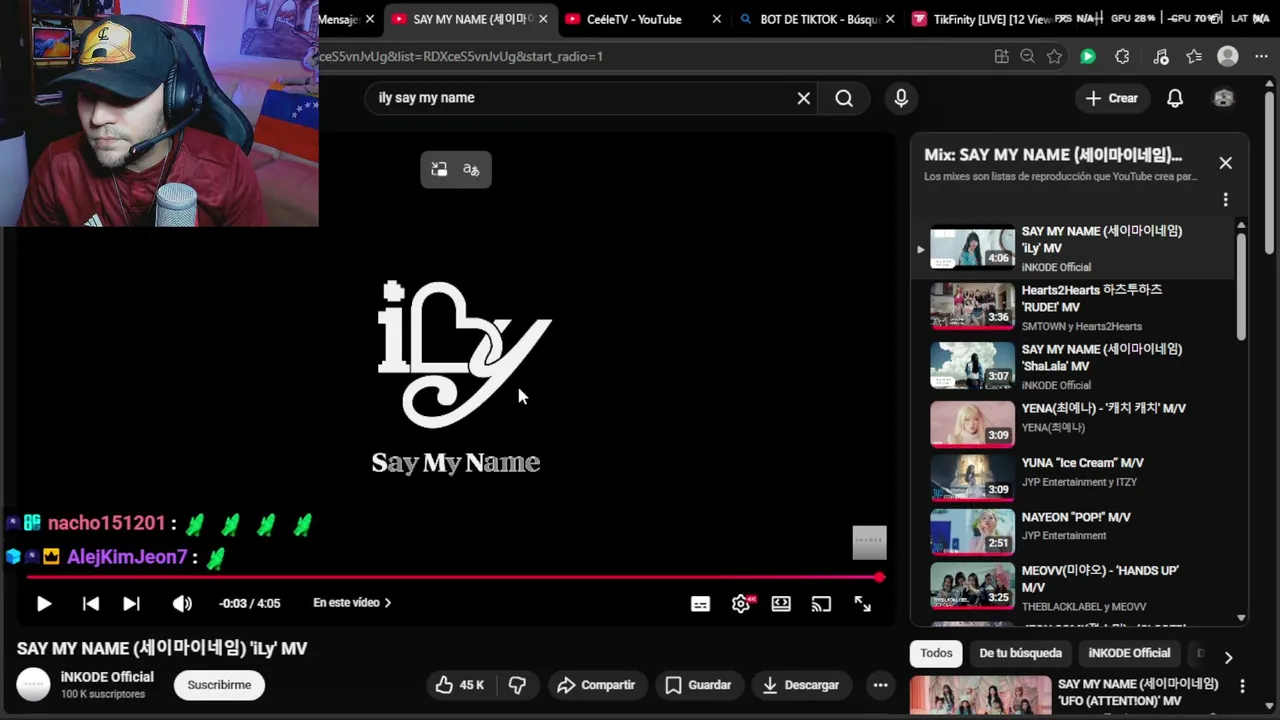Viewport: 1280px width, 720px height.
Task: Select the iNKODE Official filter chip
Action: pyautogui.click(x=1129, y=653)
